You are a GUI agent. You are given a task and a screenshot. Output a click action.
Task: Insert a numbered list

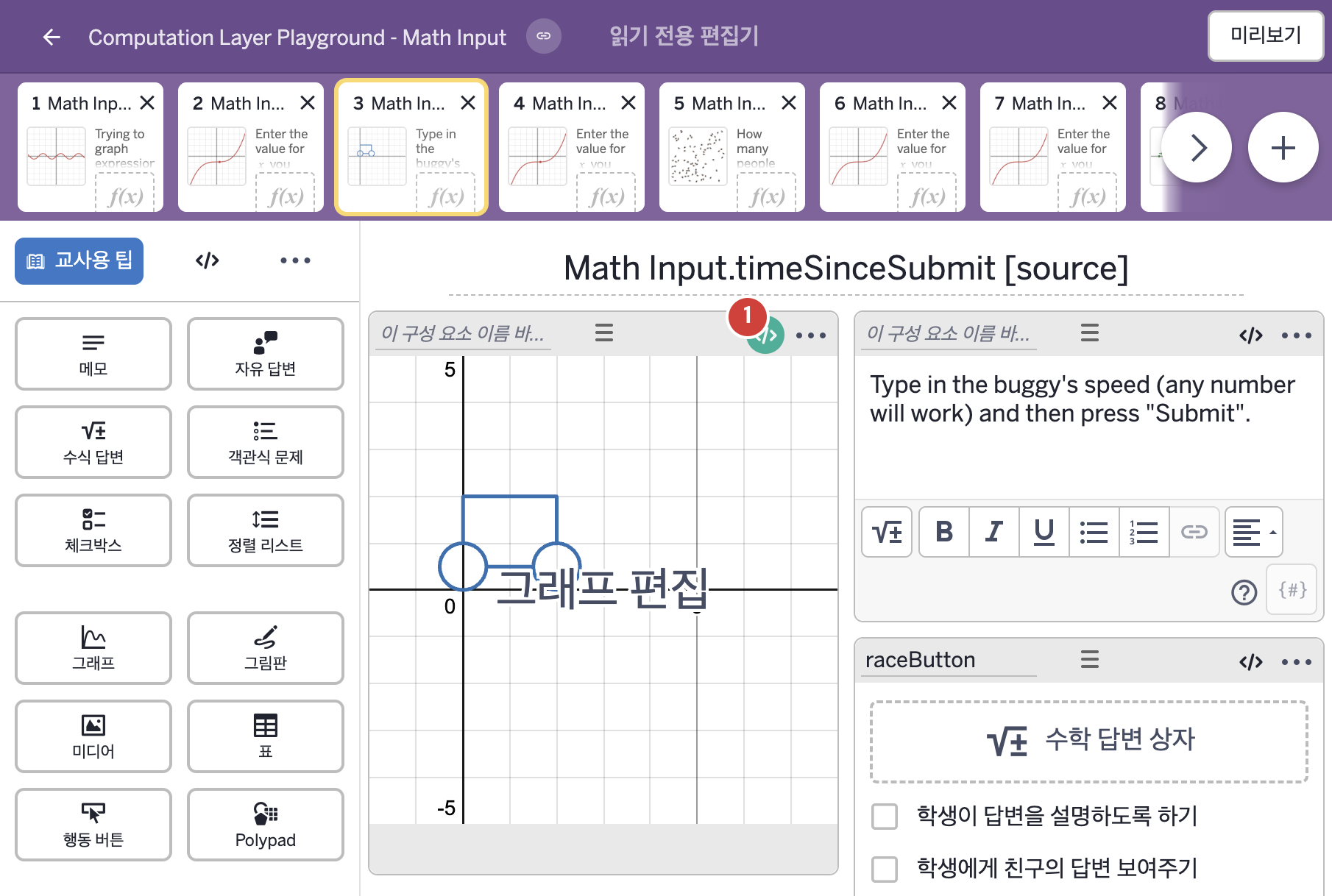tap(1144, 531)
